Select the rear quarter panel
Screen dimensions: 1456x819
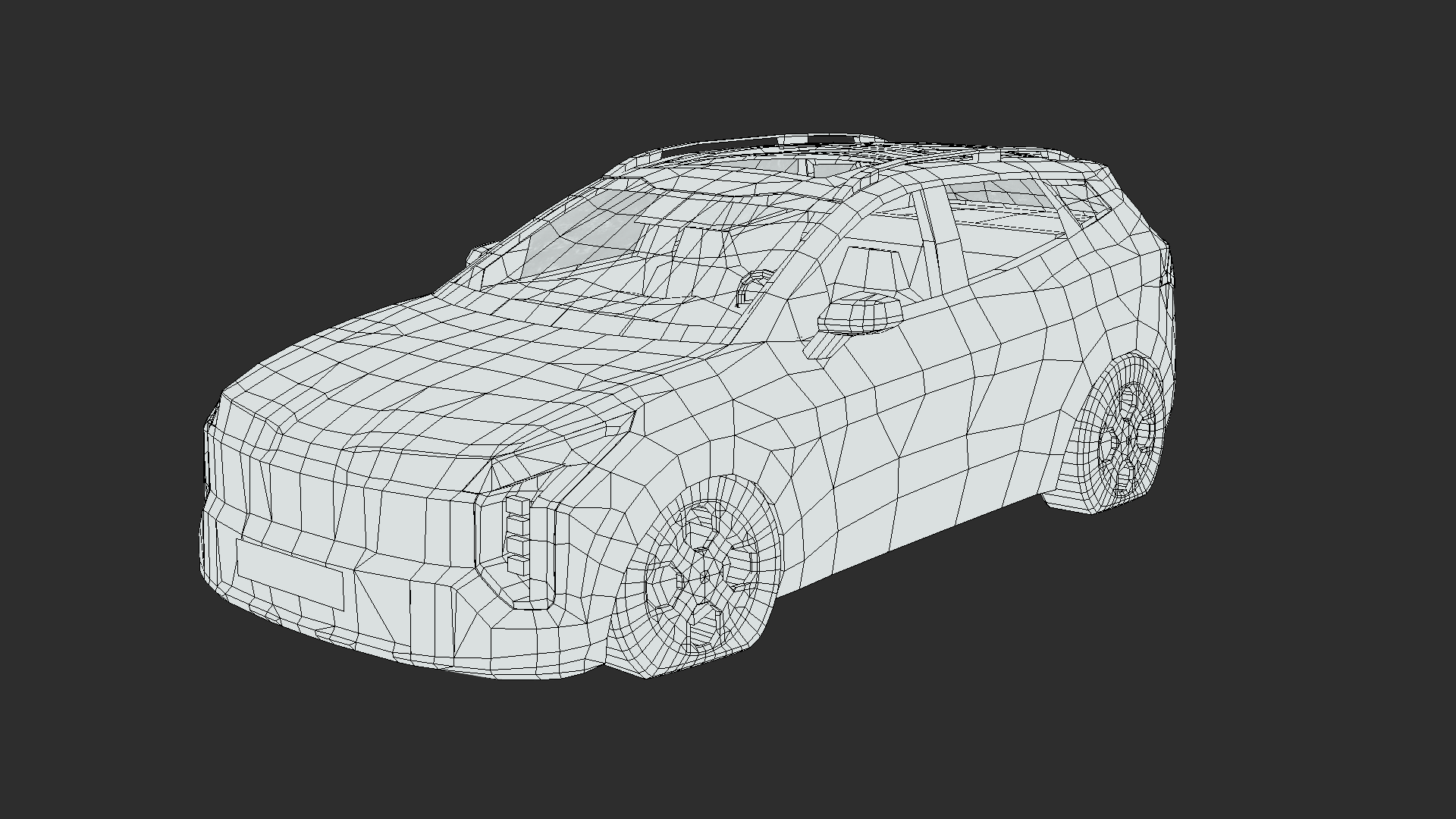[1122, 303]
